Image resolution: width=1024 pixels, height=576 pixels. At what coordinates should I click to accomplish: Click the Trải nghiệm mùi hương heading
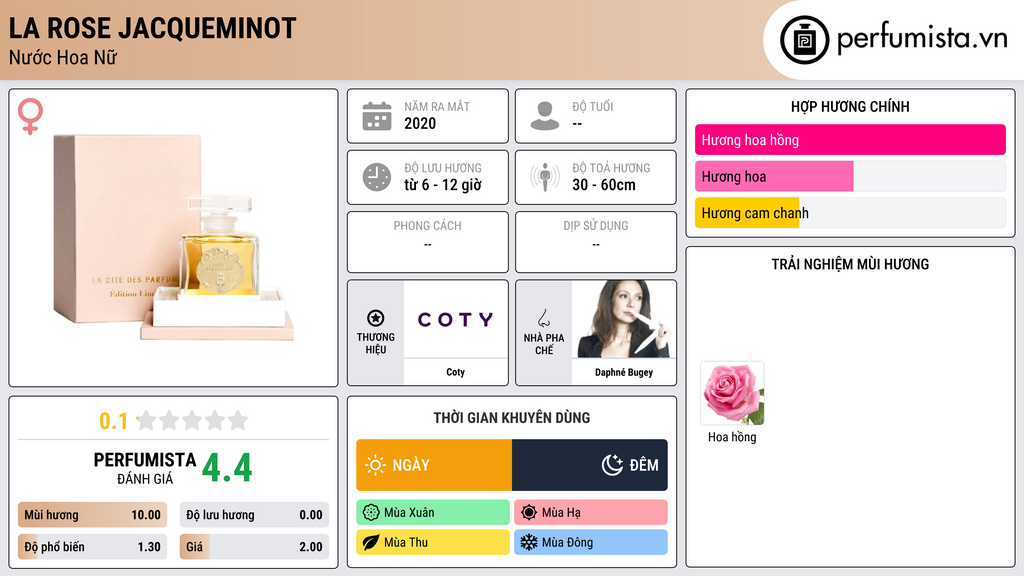(850, 264)
